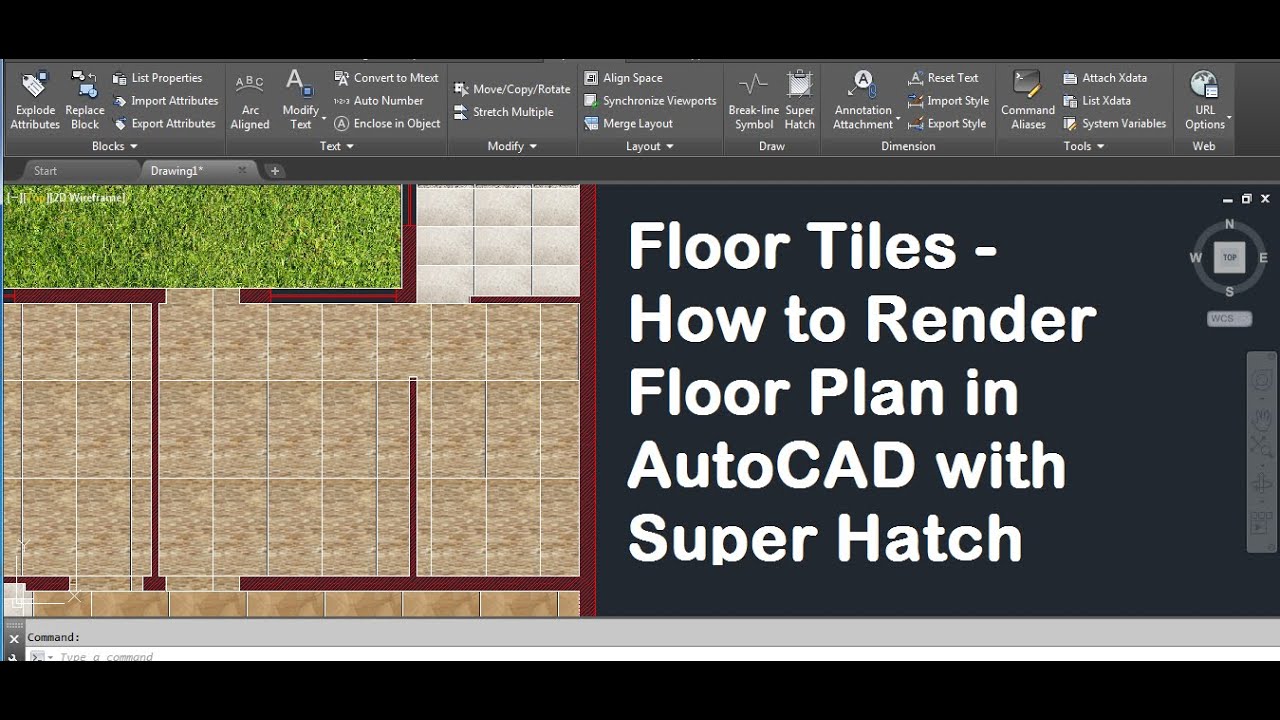Click Attach Xdata
The height and width of the screenshot is (720, 1280).
(x=1104, y=78)
